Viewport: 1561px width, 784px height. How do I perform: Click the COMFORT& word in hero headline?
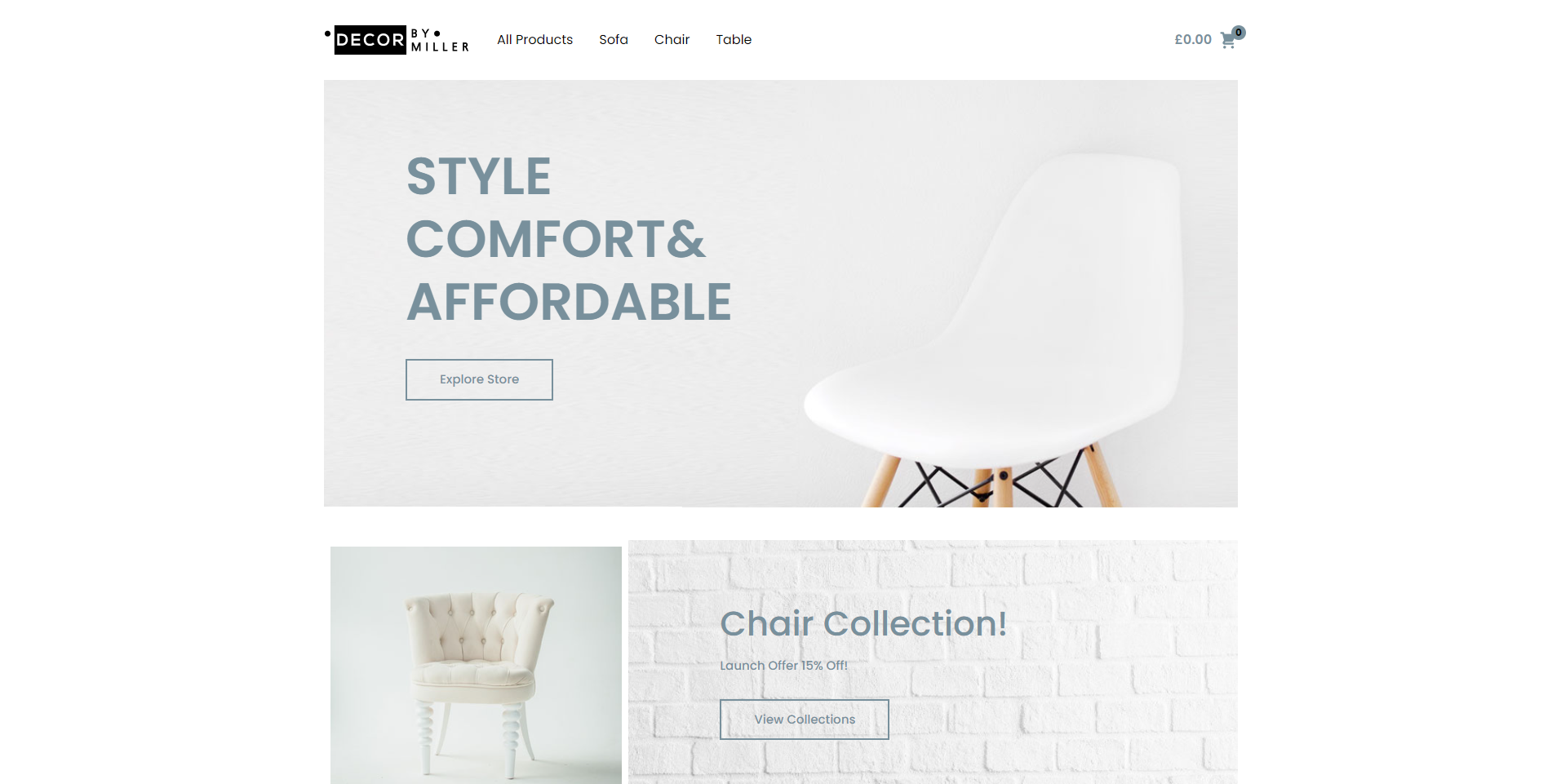[556, 239]
